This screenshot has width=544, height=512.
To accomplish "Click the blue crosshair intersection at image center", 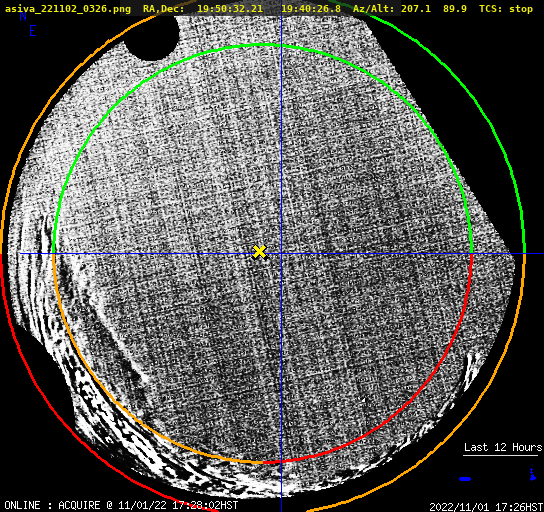I will pyautogui.click(x=281, y=254).
